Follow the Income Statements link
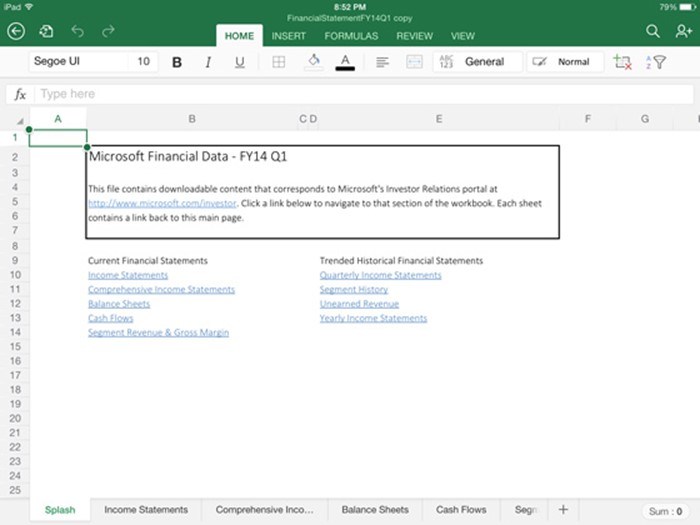This screenshot has width=700, height=525. click(x=128, y=275)
